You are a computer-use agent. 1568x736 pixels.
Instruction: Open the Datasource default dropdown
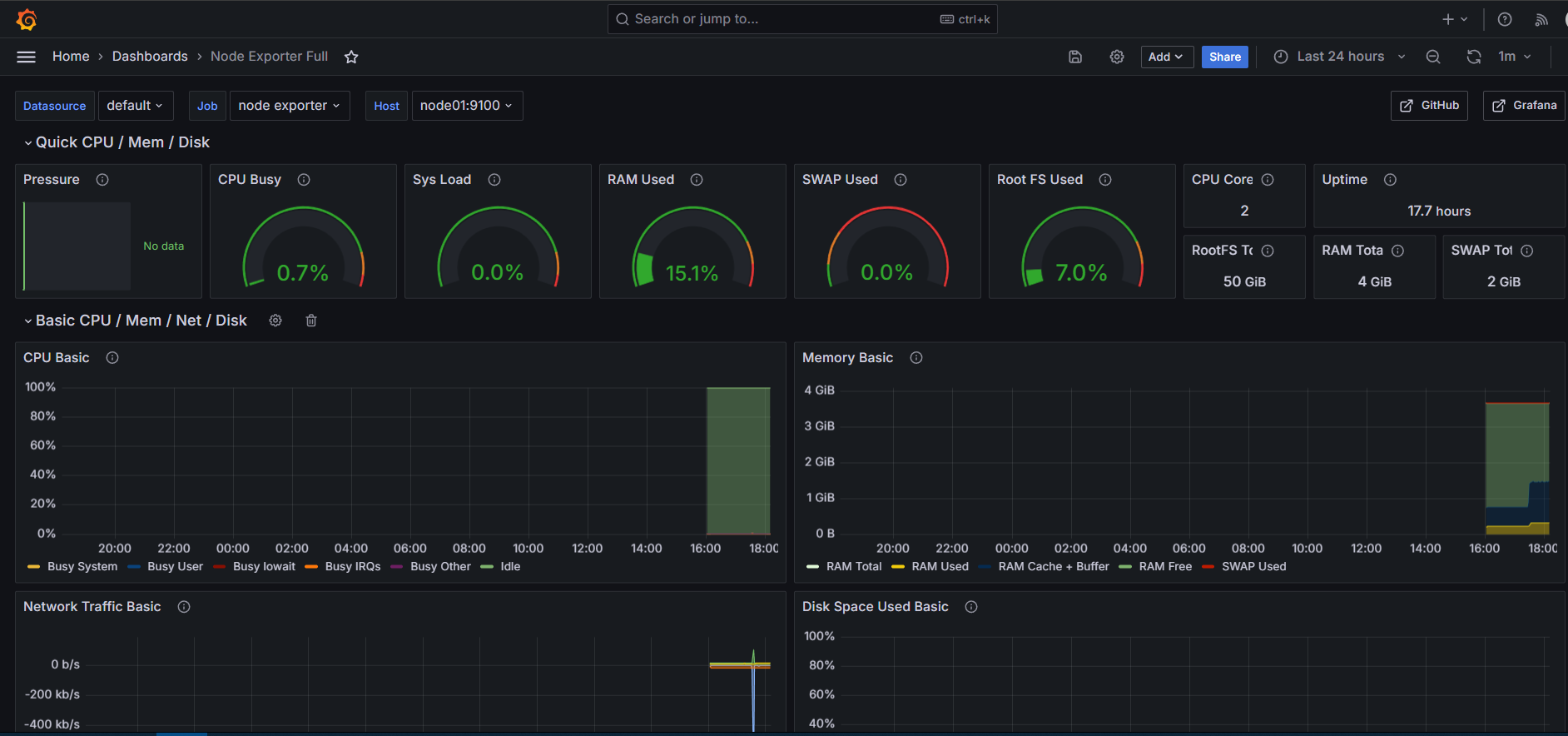136,106
